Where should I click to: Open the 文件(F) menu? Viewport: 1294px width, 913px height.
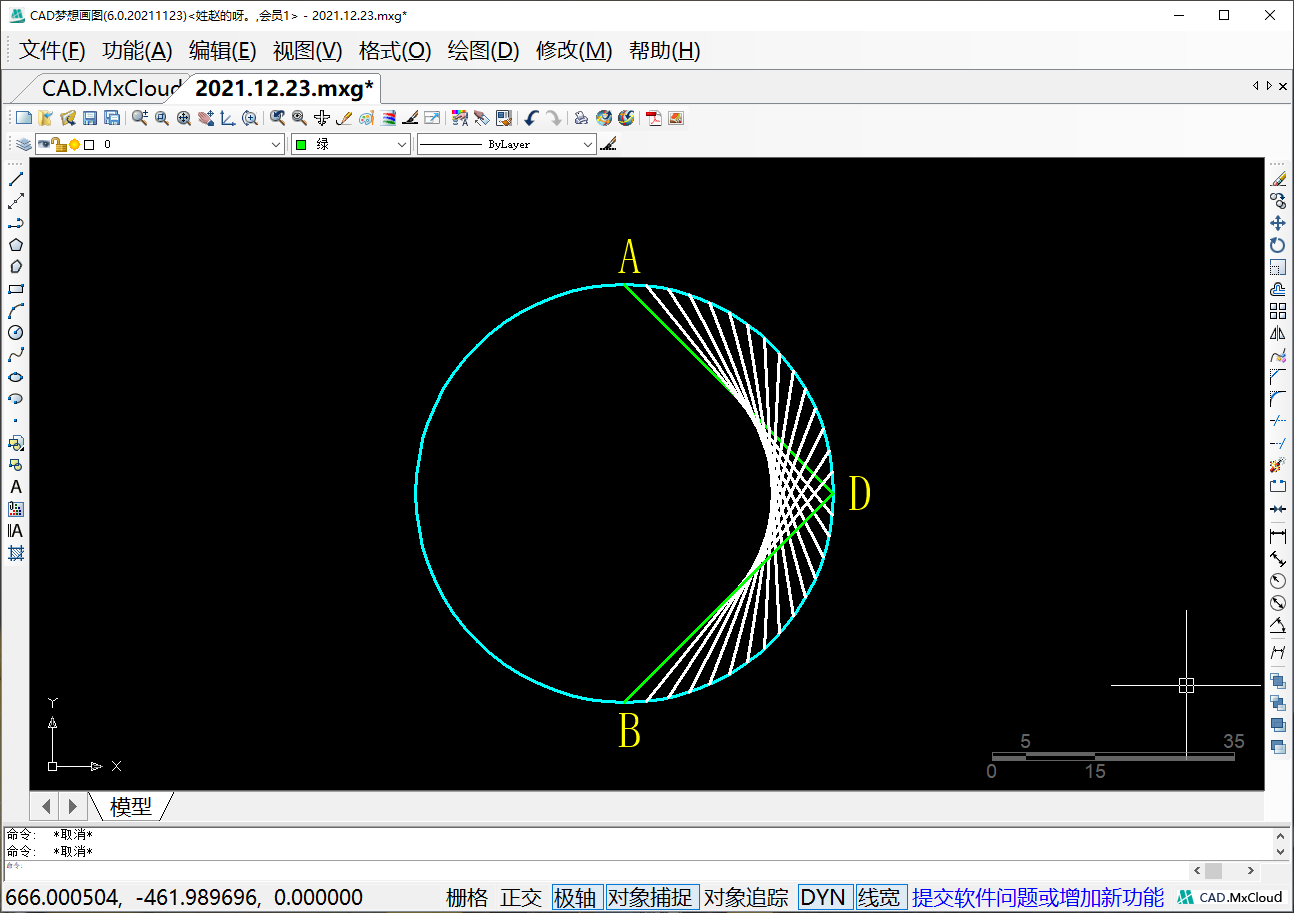pyautogui.click(x=53, y=51)
